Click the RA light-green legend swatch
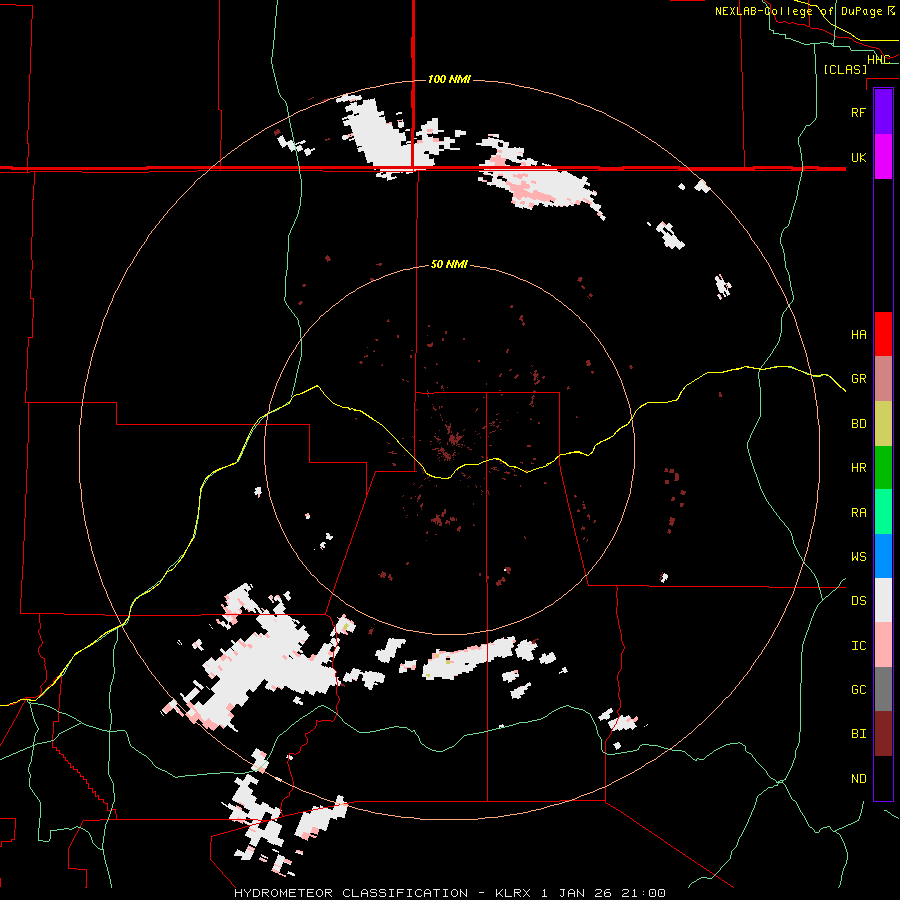900x900 pixels. (883, 512)
